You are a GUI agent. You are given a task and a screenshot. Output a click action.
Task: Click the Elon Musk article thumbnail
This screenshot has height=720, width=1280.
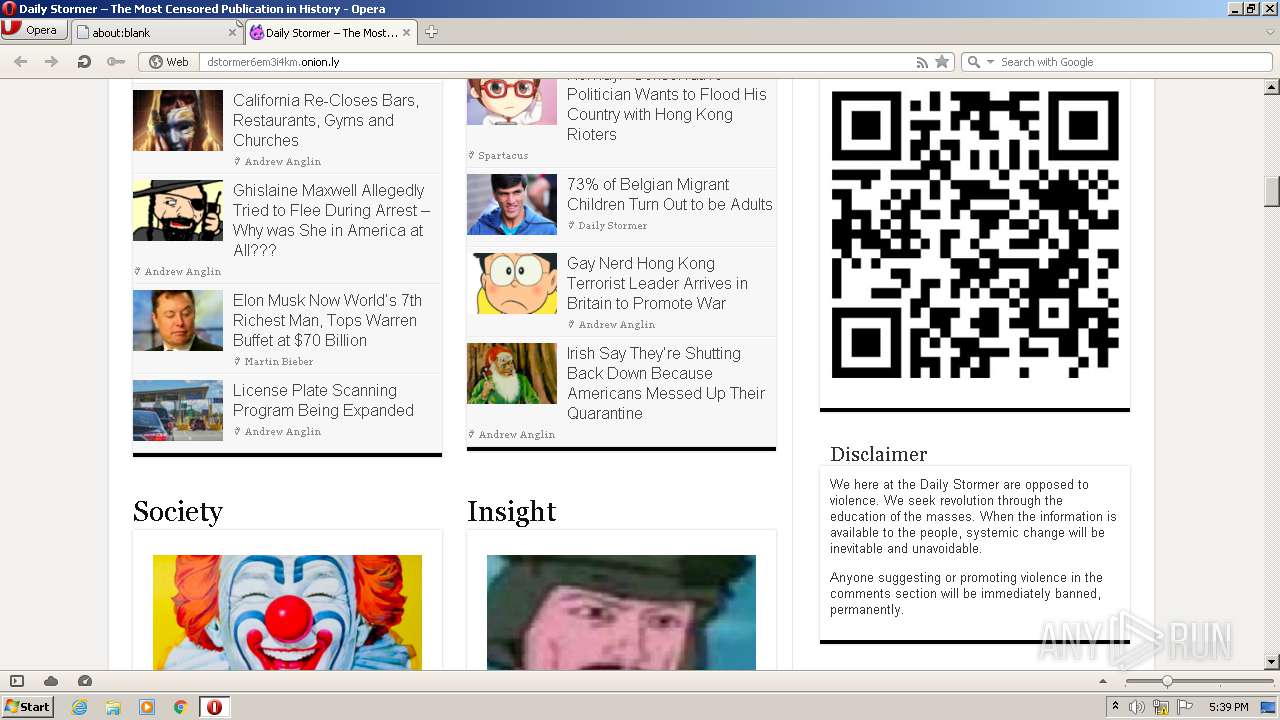(178, 320)
